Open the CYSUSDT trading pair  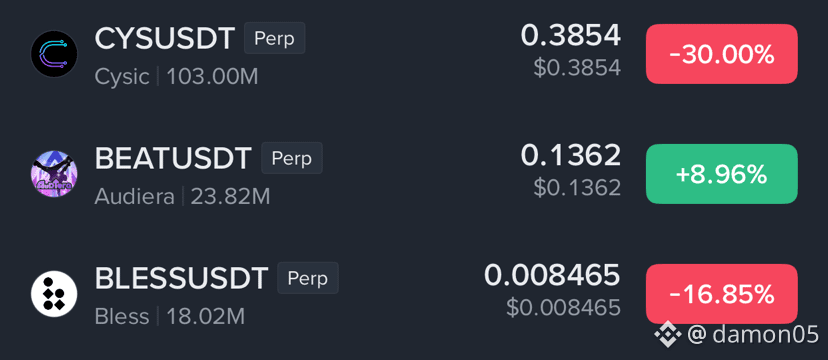pos(165,39)
